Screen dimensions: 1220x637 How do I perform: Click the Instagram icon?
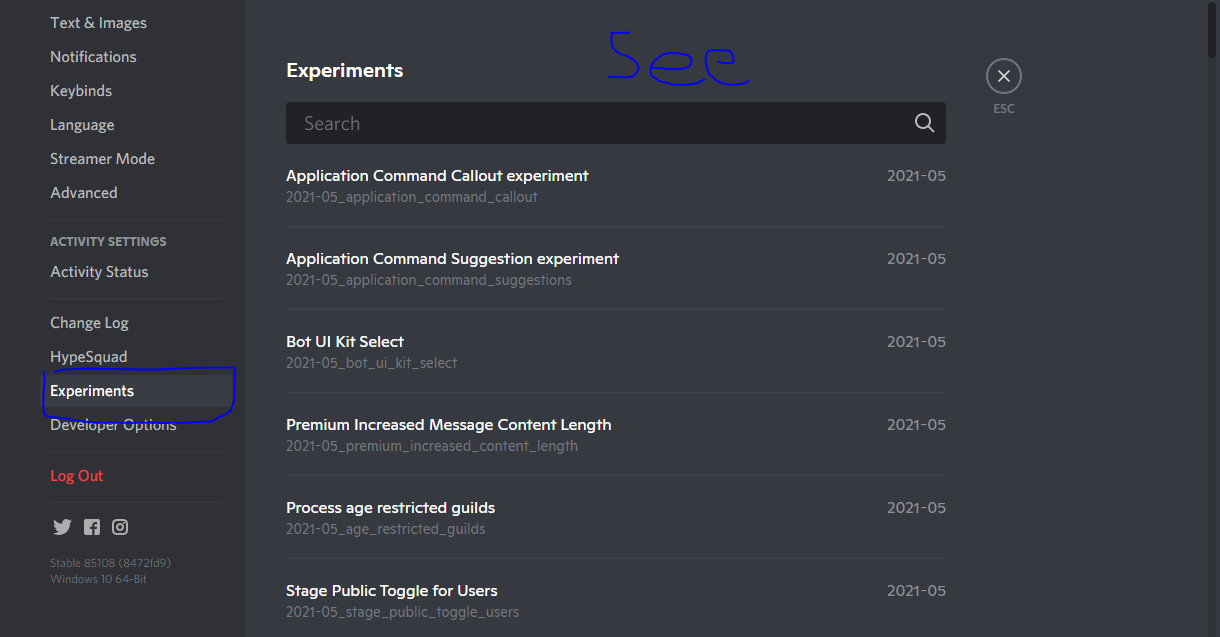120,527
